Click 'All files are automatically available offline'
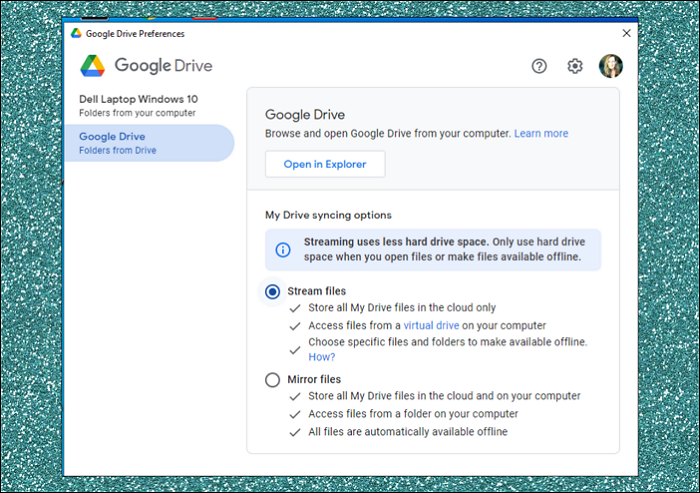Image resolution: width=700 pixels, height=493 pixels. pyautogui.click(x=408, y=432)
